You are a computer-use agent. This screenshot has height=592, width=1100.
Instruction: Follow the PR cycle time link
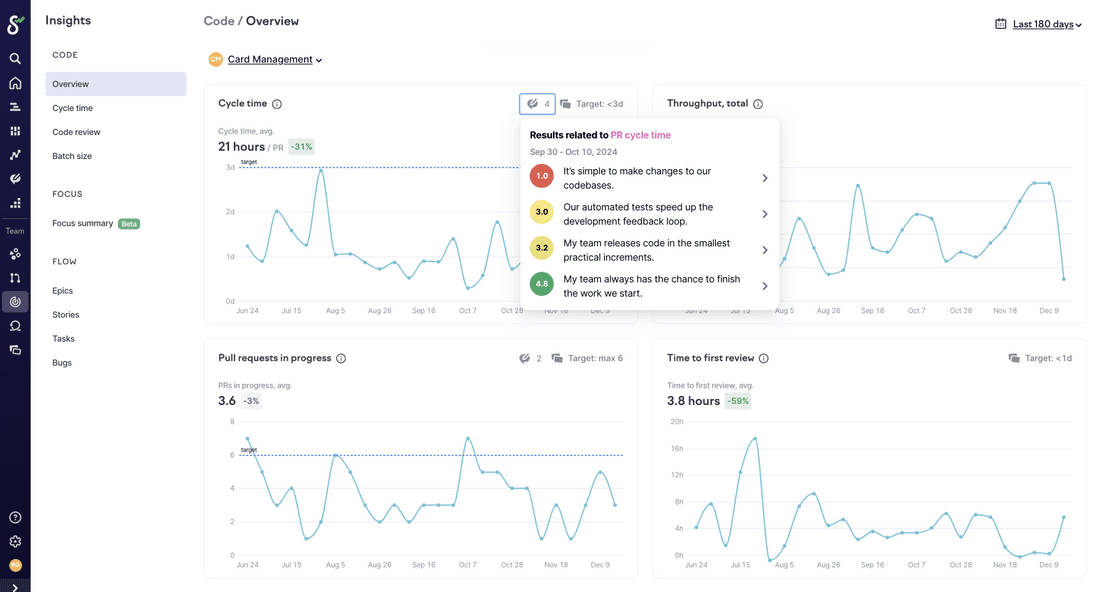tap(640, 135)
